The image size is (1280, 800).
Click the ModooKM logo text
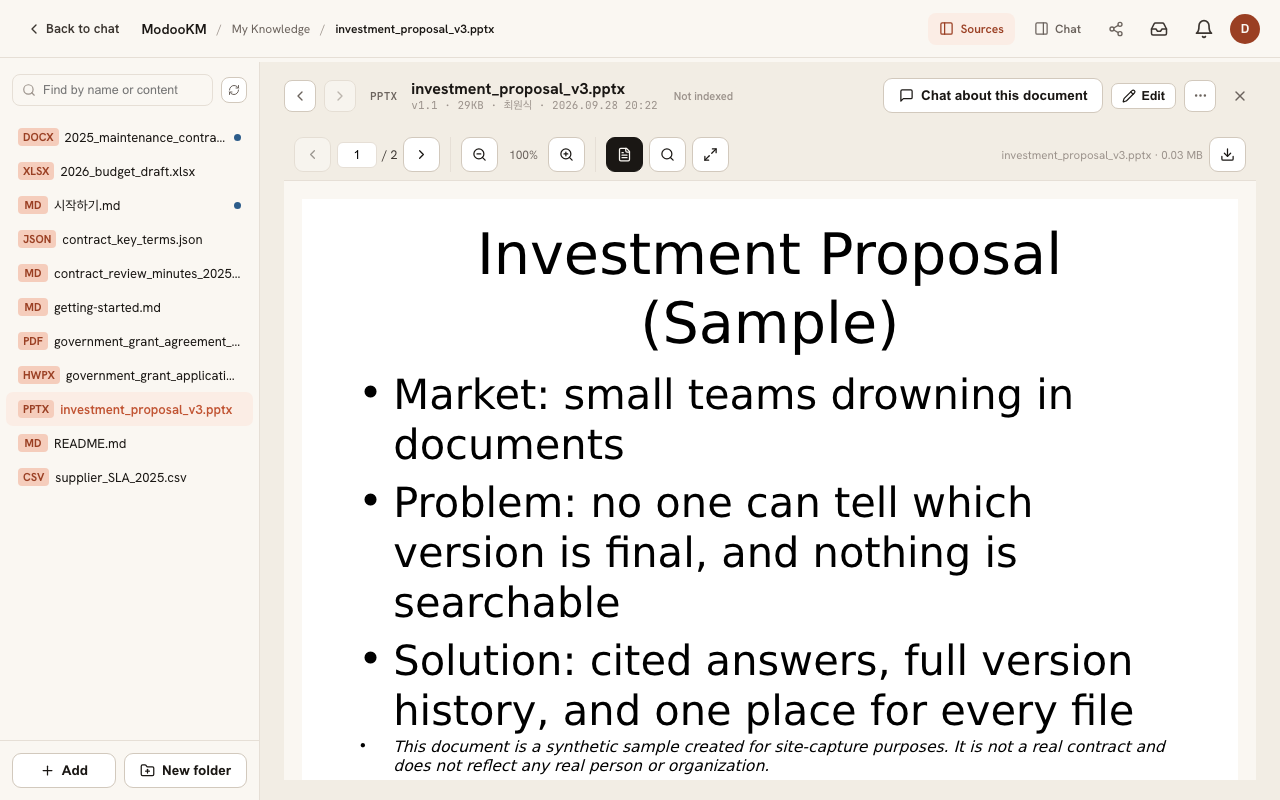click(x=174, y=29)
